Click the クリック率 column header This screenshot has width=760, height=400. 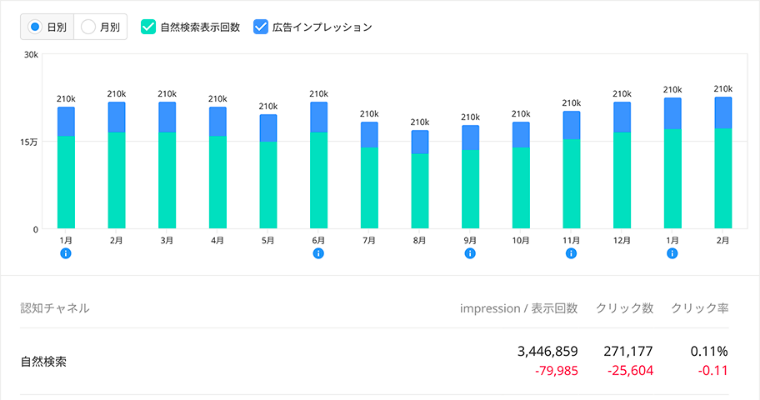point(699,308)
